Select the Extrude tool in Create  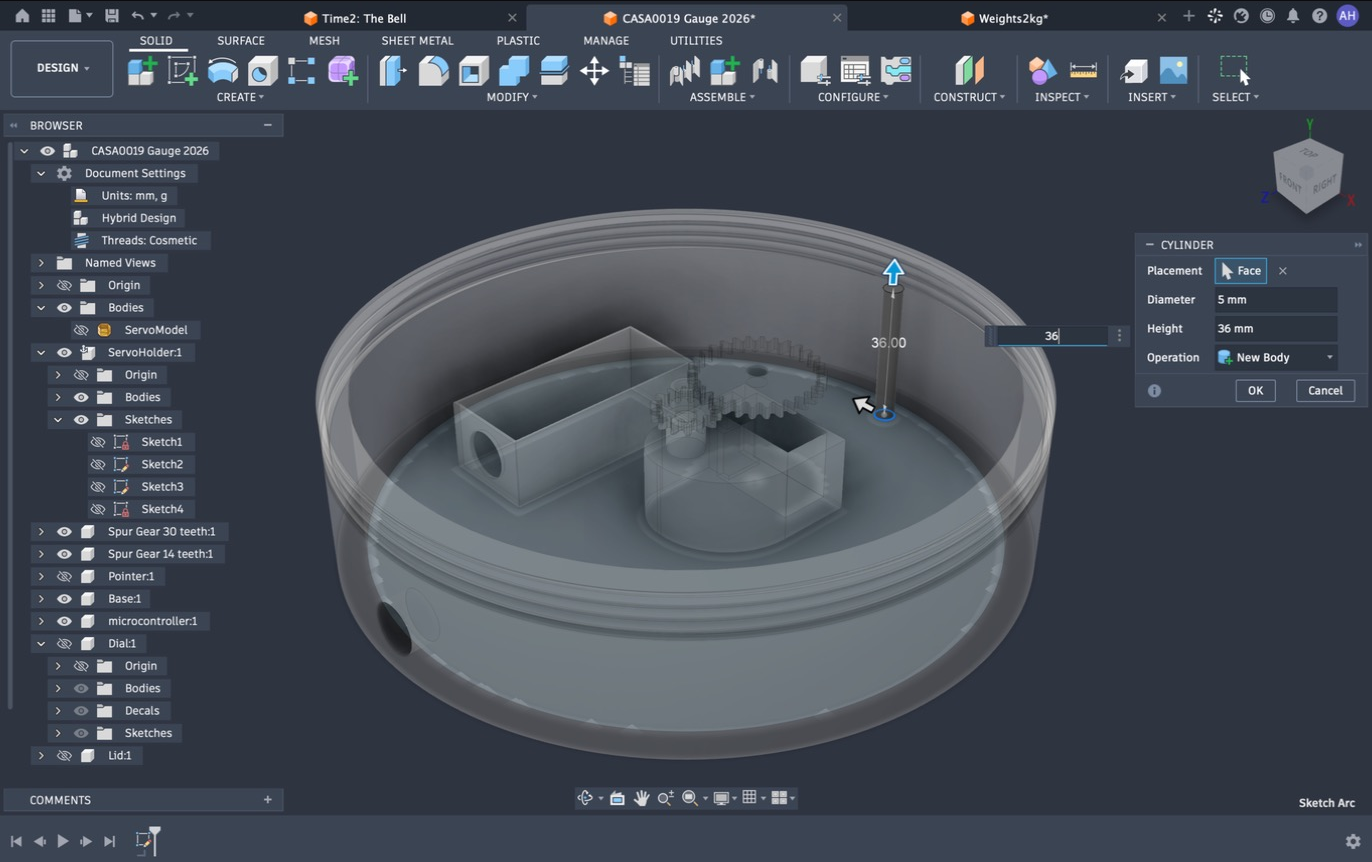[x=222, y=71]
